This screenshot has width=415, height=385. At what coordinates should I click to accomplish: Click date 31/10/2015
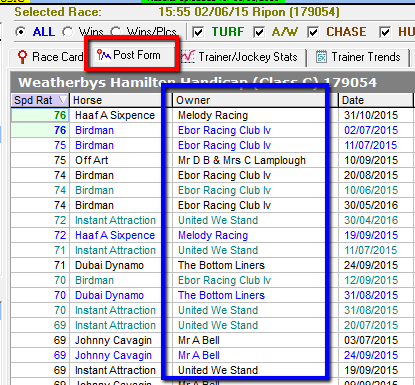pos(371,115)
